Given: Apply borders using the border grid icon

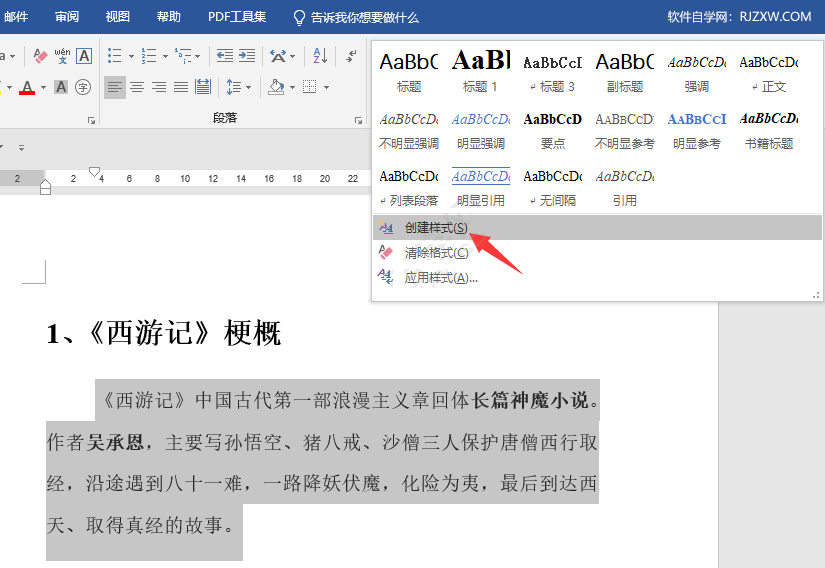Looking at the screenshot, I should [310, 87].
